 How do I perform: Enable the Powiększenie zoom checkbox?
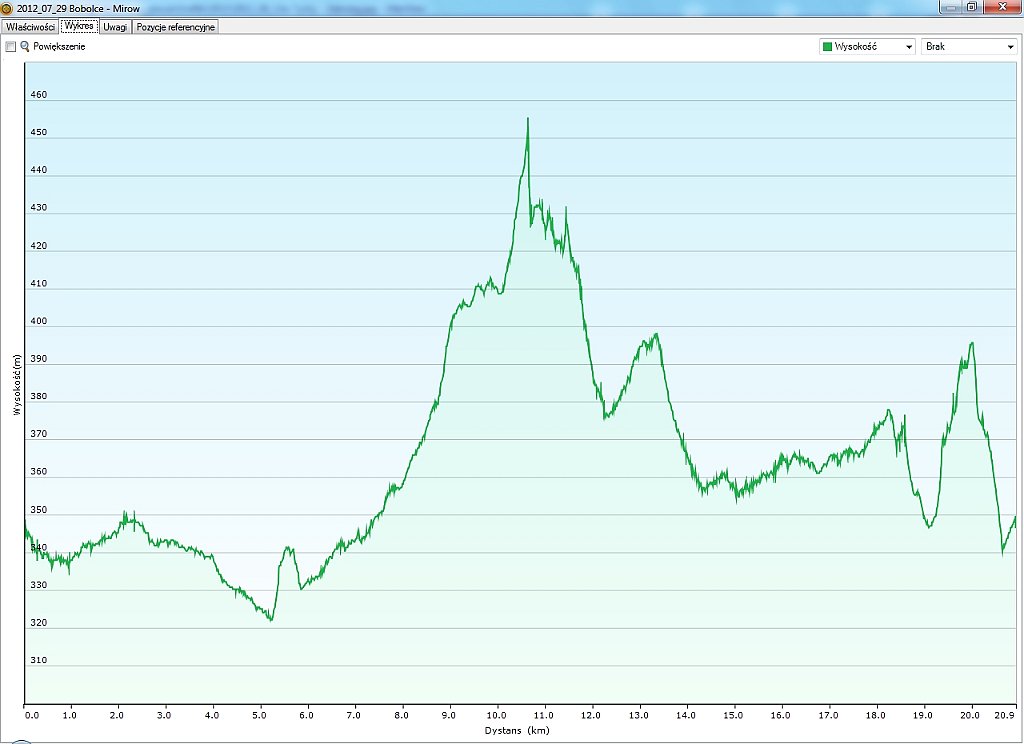pos(11,47)
